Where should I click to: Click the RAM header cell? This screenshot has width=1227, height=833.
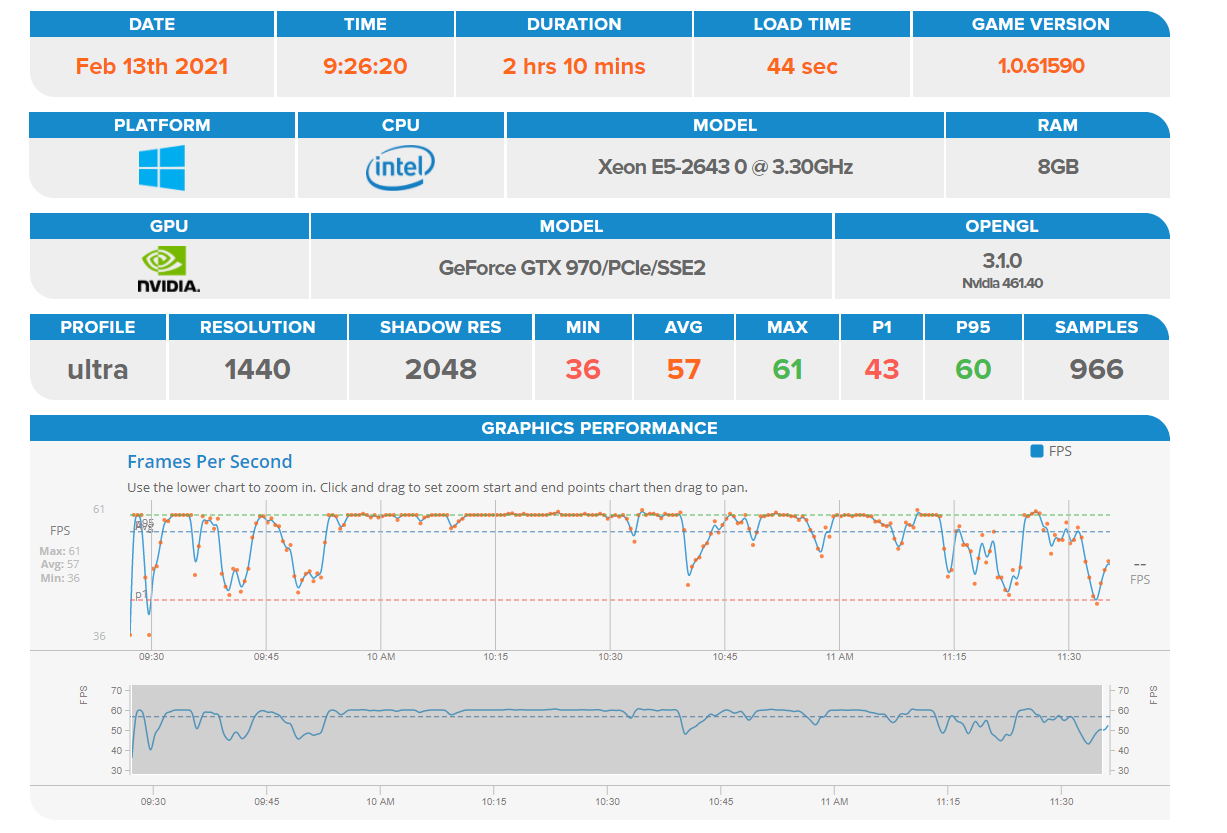pyautogui.click(x=1057, y=125)
